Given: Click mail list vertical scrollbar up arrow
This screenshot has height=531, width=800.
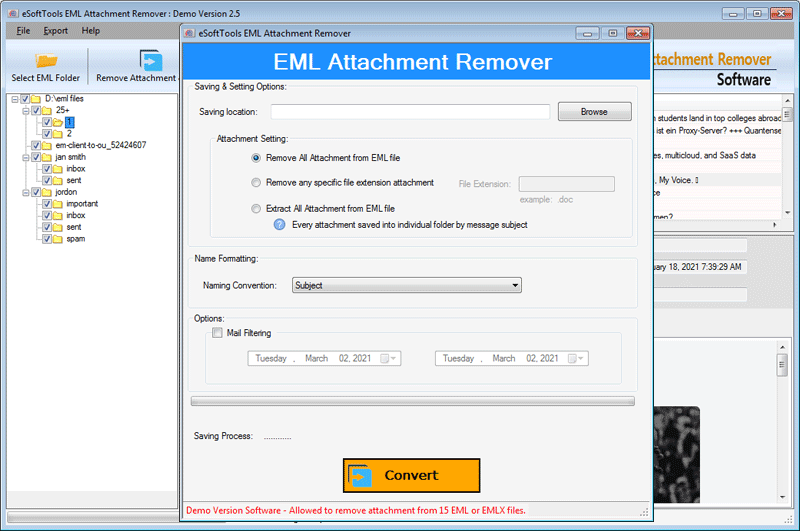Looking at the screenshot, I should tap(787, 100).
